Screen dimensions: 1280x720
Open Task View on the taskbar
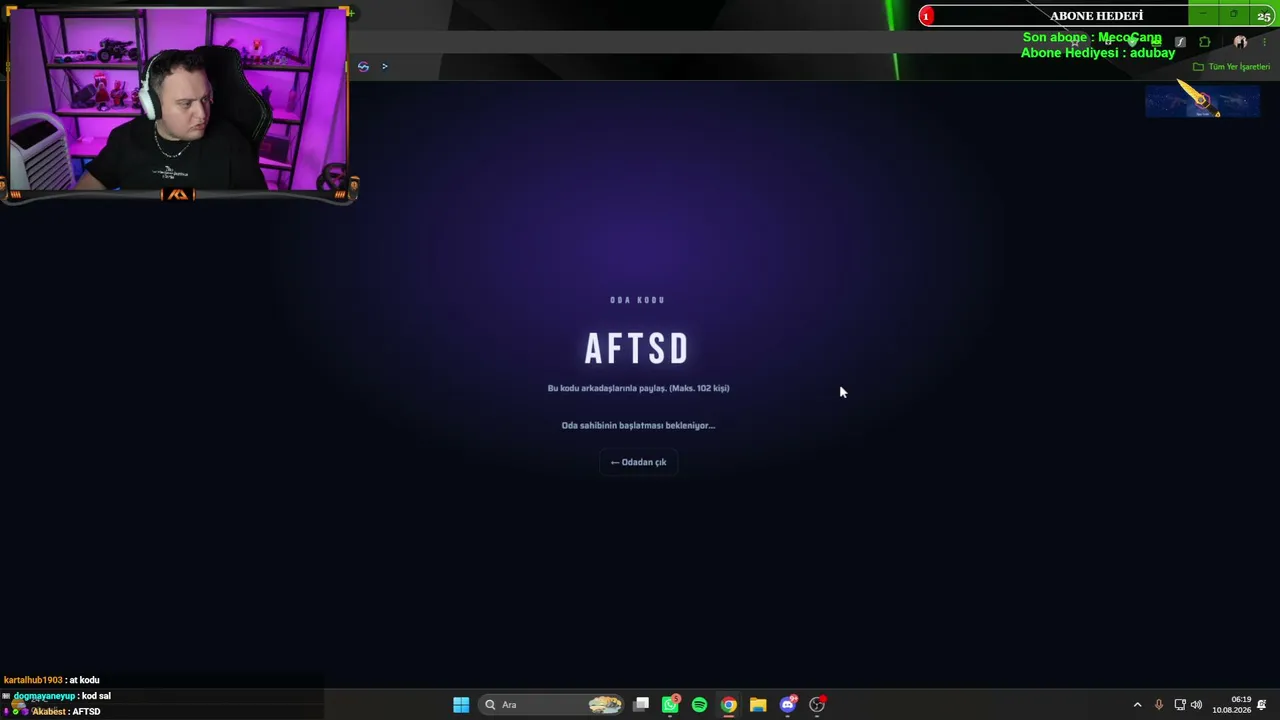641,705
